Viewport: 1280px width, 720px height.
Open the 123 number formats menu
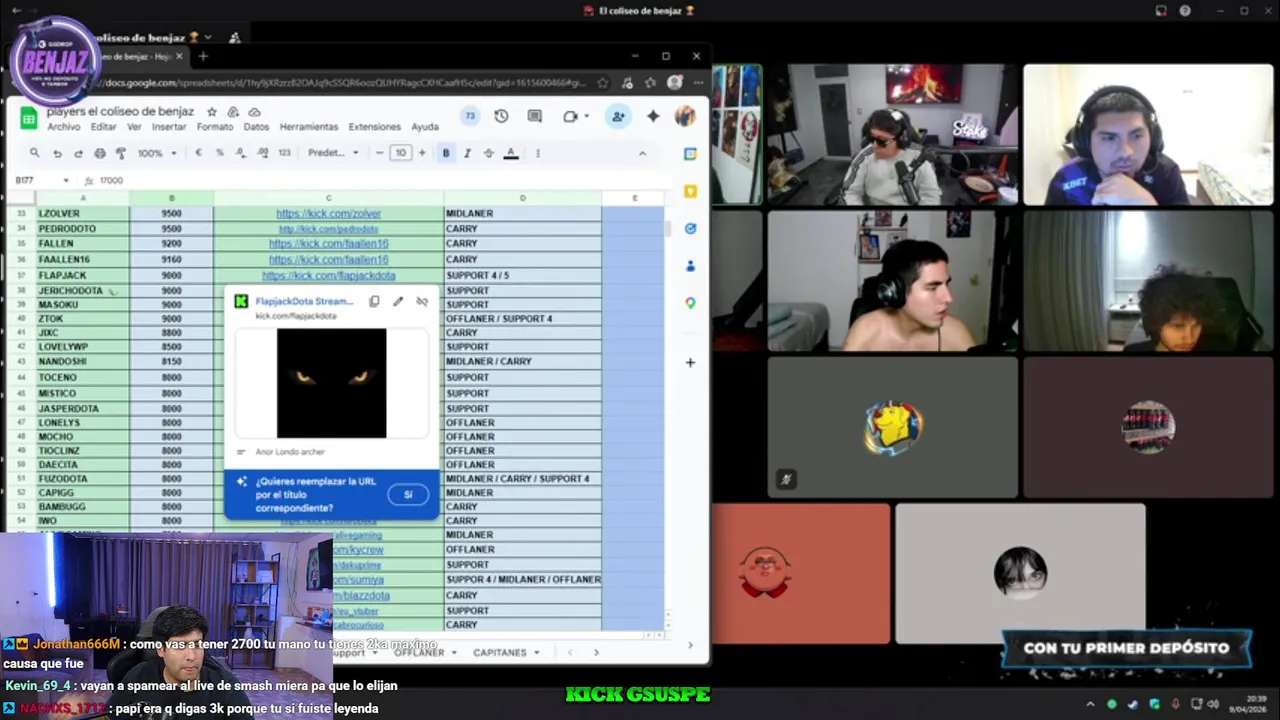point(284,153)
